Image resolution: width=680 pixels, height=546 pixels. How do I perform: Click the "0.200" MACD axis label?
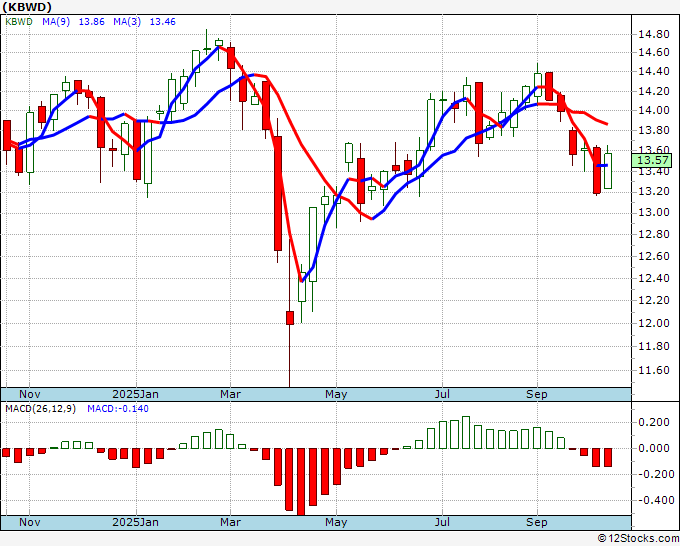click(x=654, y=422)
